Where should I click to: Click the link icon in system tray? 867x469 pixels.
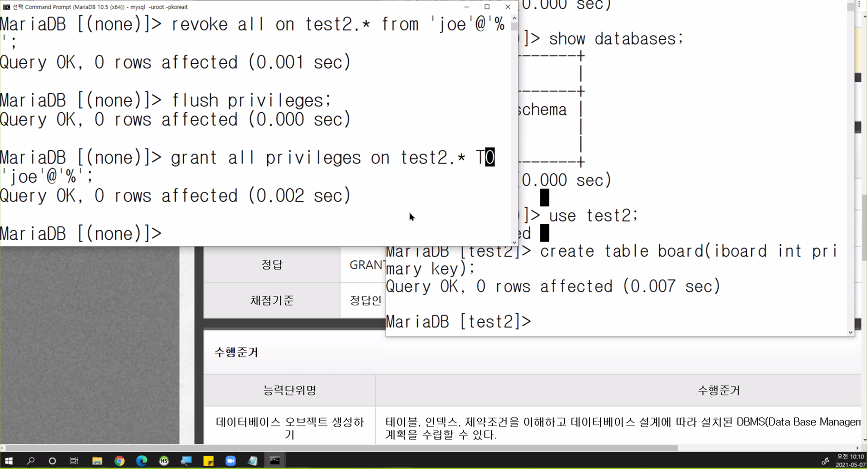click(x=825, y=461)
